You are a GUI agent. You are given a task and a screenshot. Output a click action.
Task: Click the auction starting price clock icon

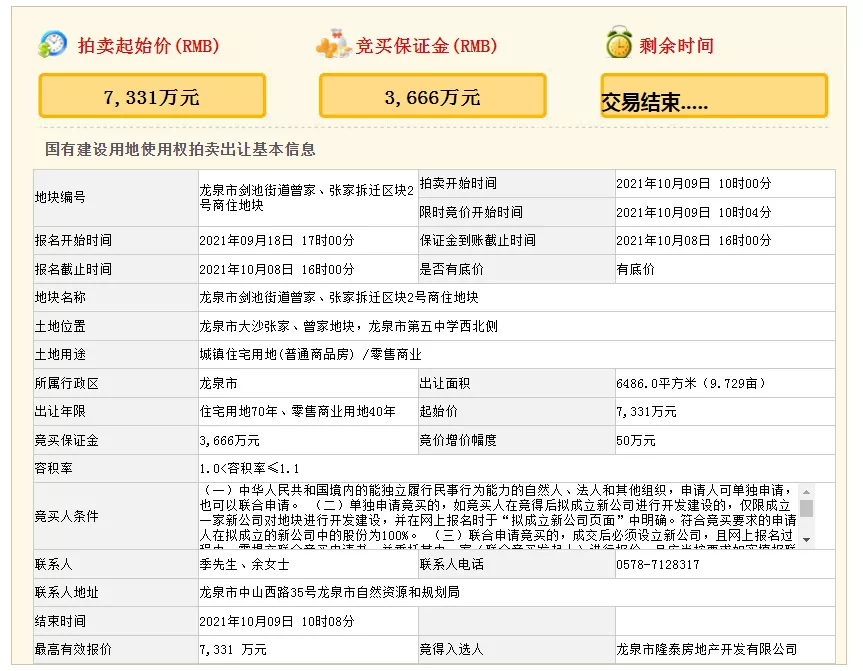tap(52, 44)
